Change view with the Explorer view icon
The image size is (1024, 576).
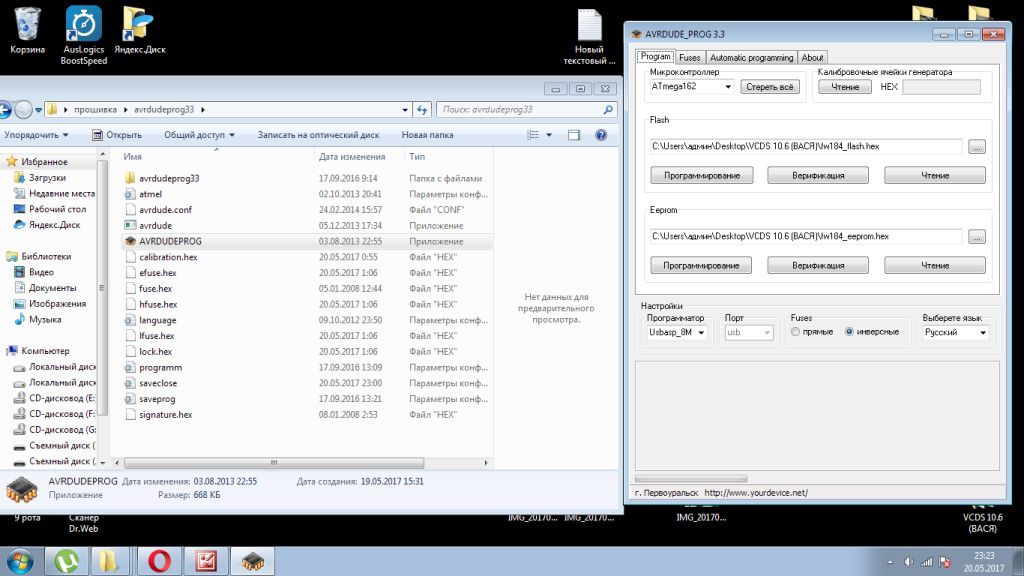click(x=533, y=135)
